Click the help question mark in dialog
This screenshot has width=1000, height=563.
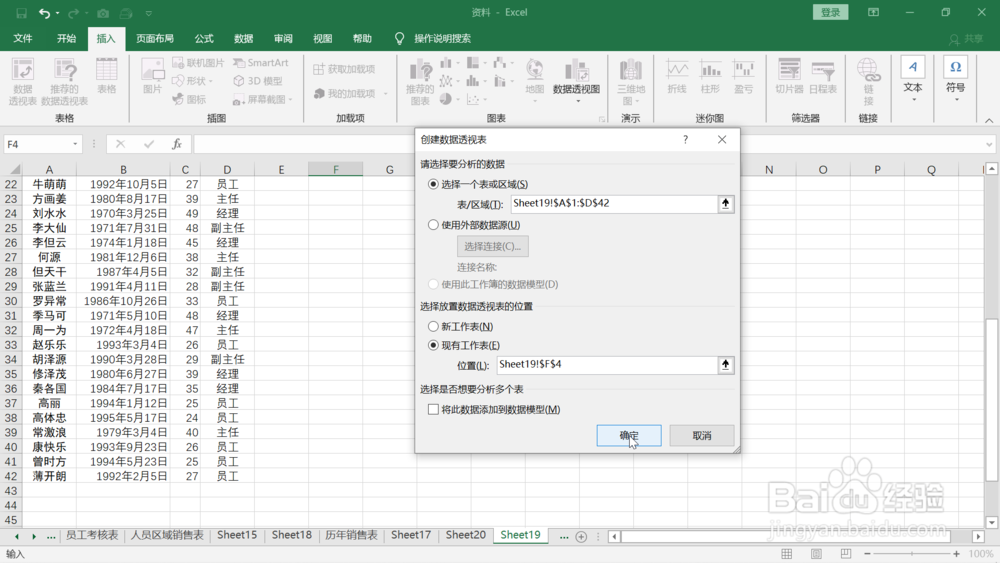tap(686, 139)
